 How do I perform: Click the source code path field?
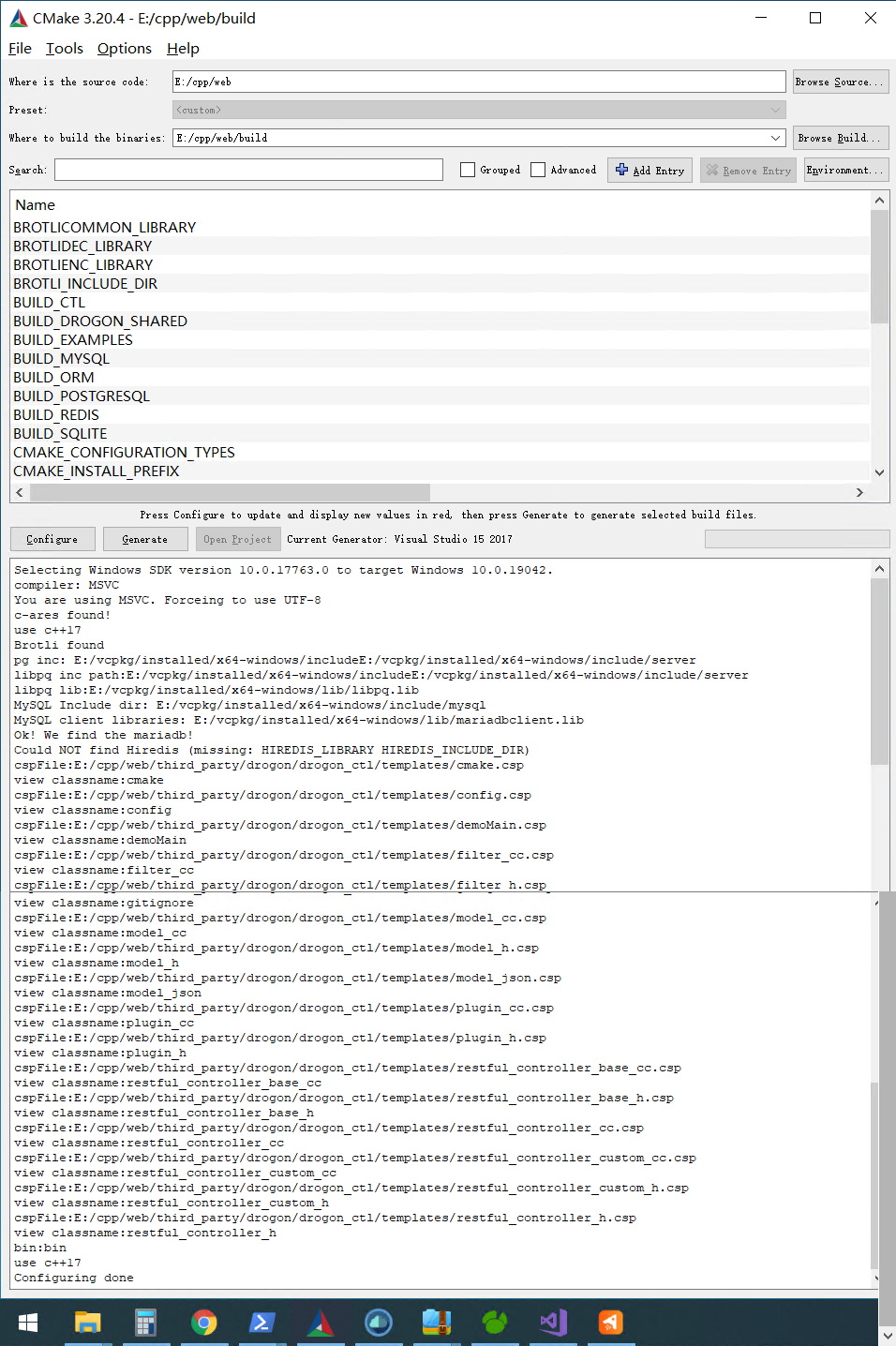pos(479,82)
